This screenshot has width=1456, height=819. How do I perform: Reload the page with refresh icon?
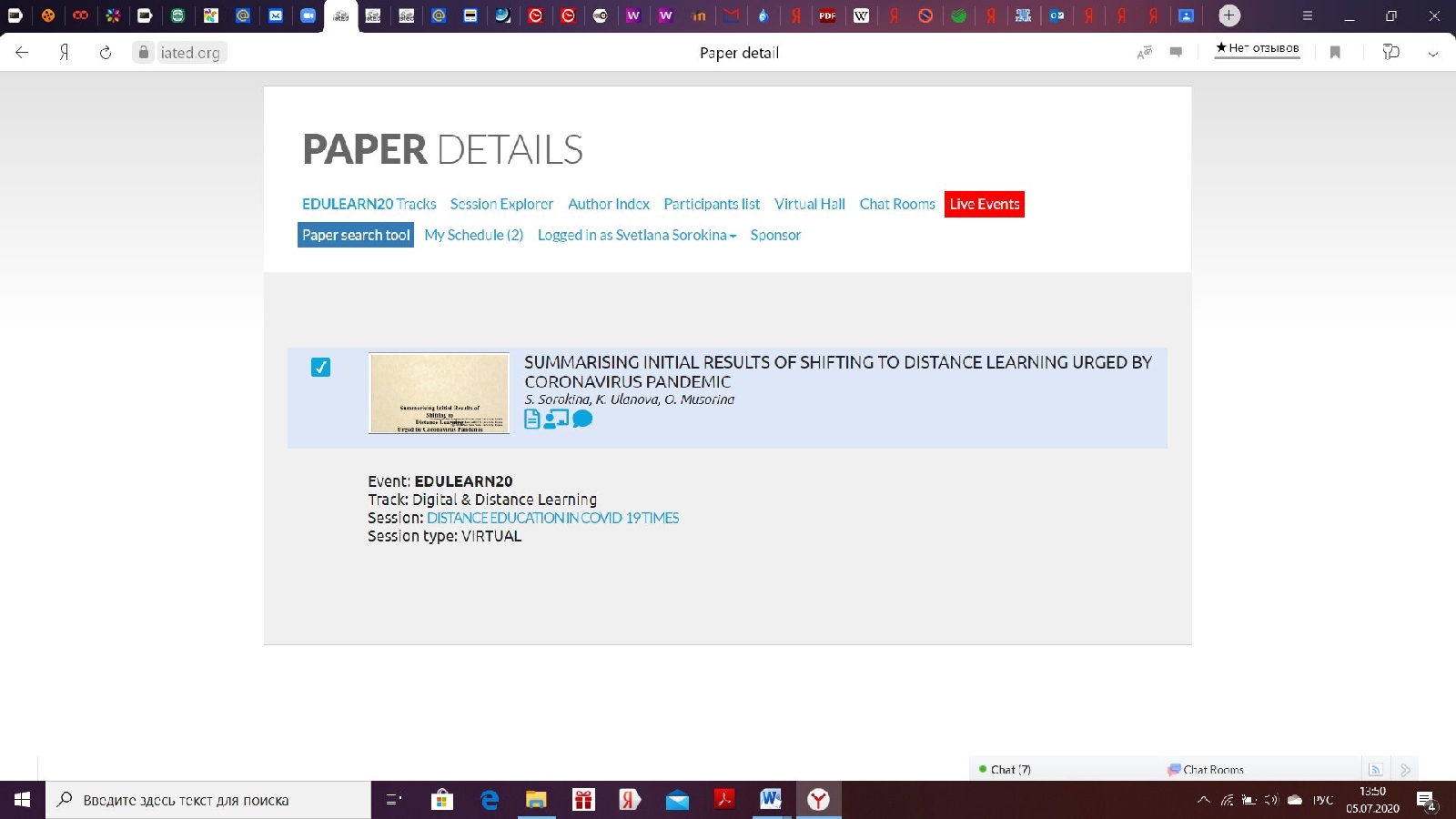pyautogui.click(x=106, y=53)
